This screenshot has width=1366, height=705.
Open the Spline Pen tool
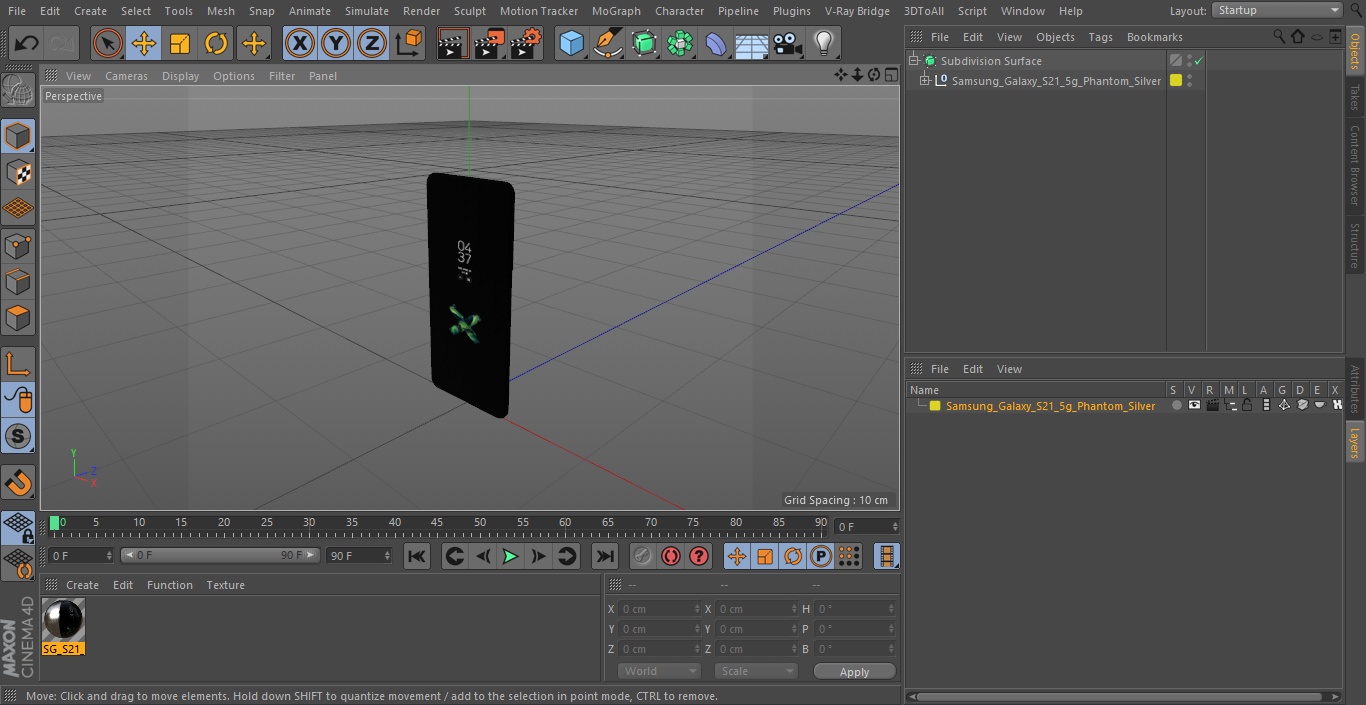(607, 43)
